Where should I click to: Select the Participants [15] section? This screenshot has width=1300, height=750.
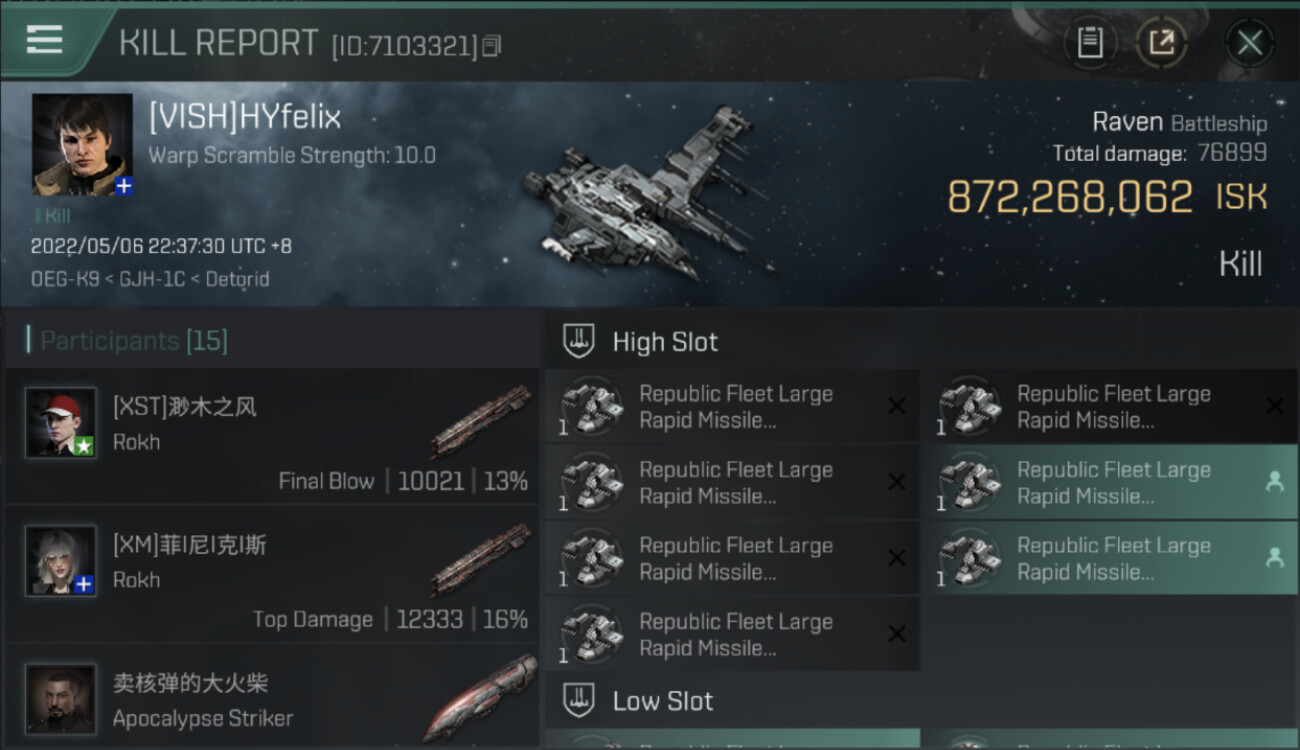point(134,341)
